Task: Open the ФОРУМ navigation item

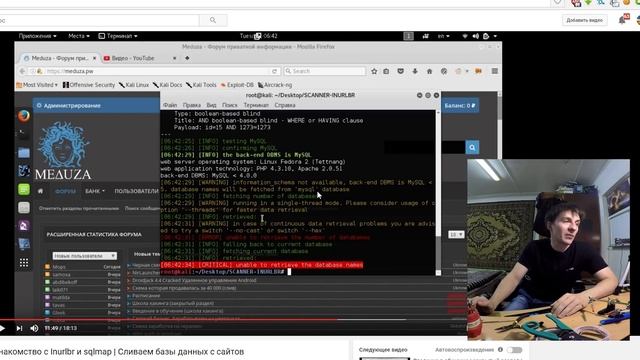Action: tap(65, 191)
